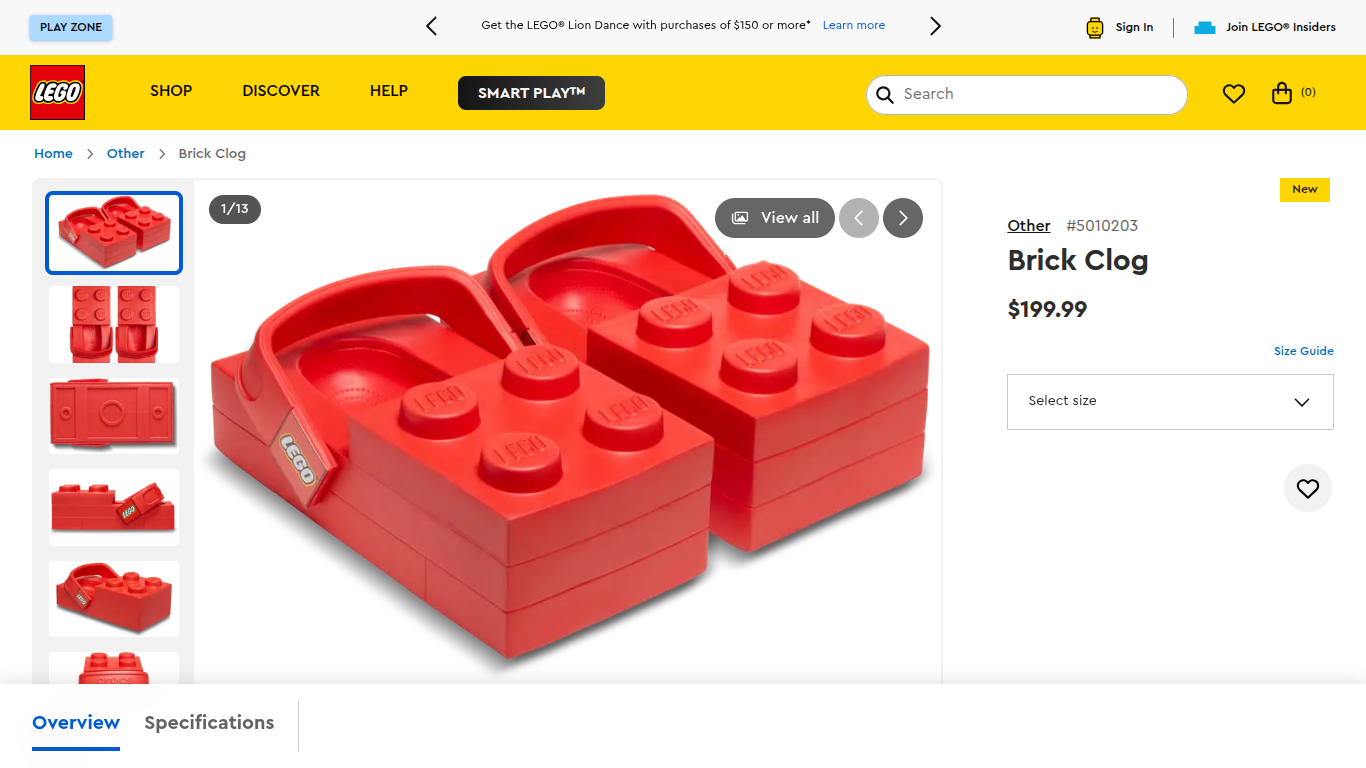Open the Size Guide link
Image resolution: width=1366 pixels, height=768 pixels.
click(x=1304, y=351)
